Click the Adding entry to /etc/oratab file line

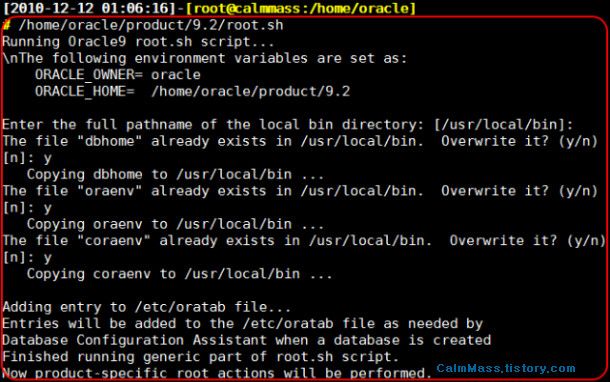tap(147, 307)
